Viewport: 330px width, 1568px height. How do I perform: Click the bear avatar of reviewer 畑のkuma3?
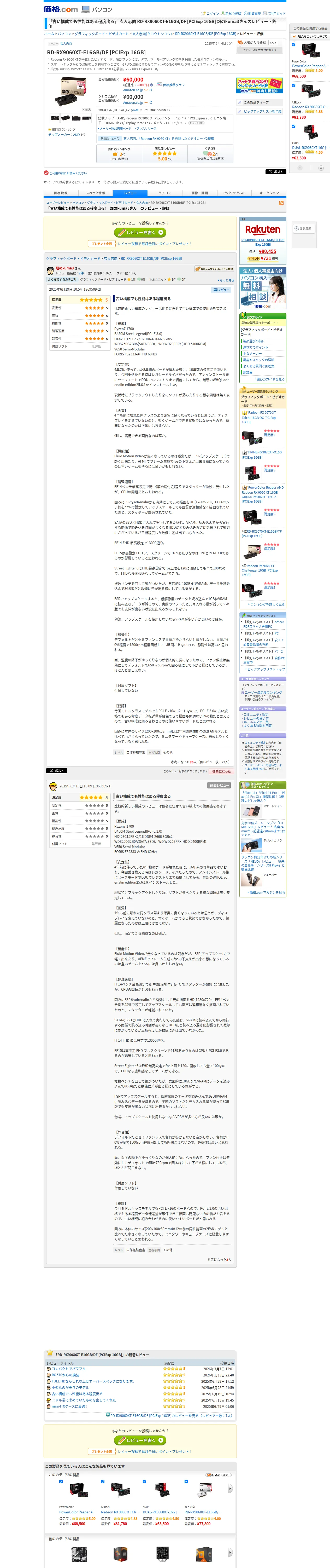click(x=50, y=270)
